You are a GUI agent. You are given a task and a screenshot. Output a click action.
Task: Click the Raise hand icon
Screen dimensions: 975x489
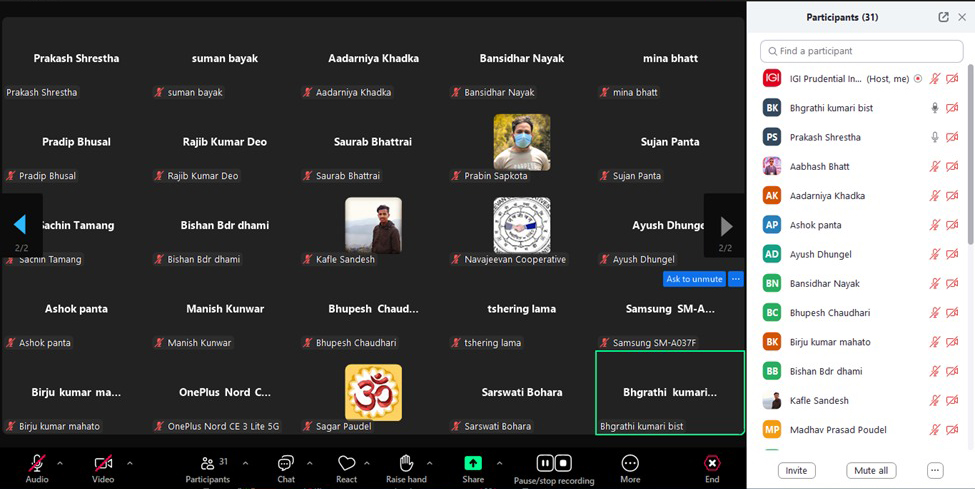[406, 463]
